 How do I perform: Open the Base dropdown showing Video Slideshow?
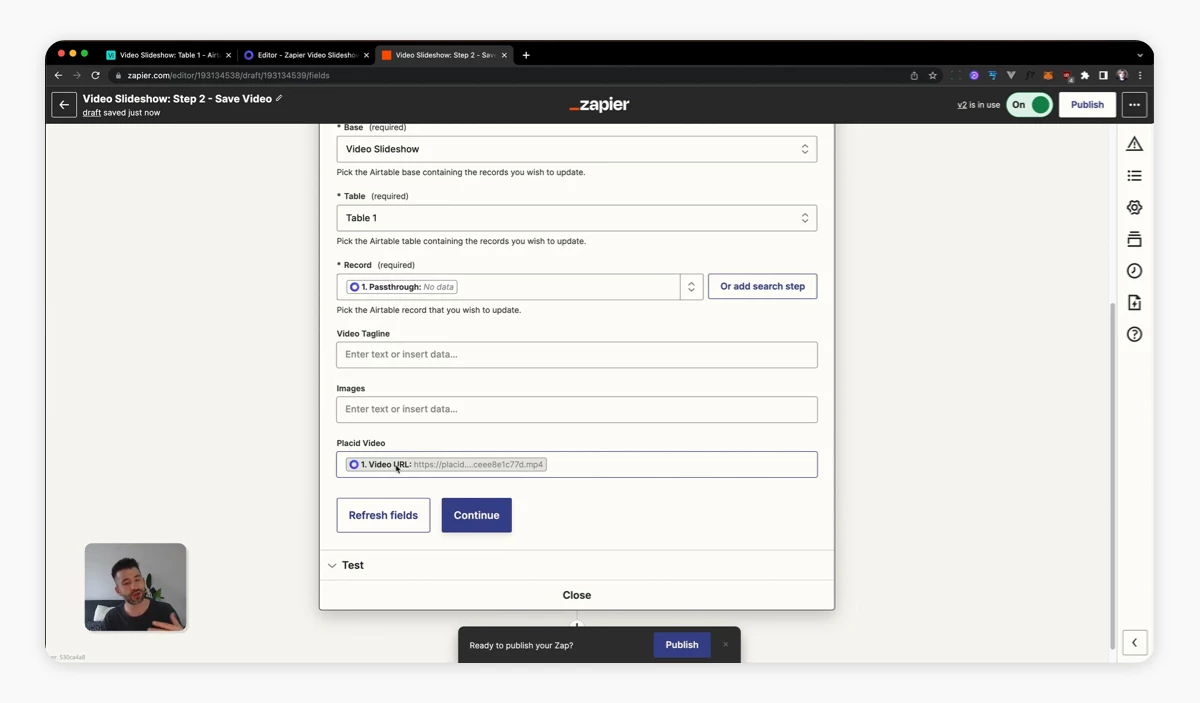(577, 149)
